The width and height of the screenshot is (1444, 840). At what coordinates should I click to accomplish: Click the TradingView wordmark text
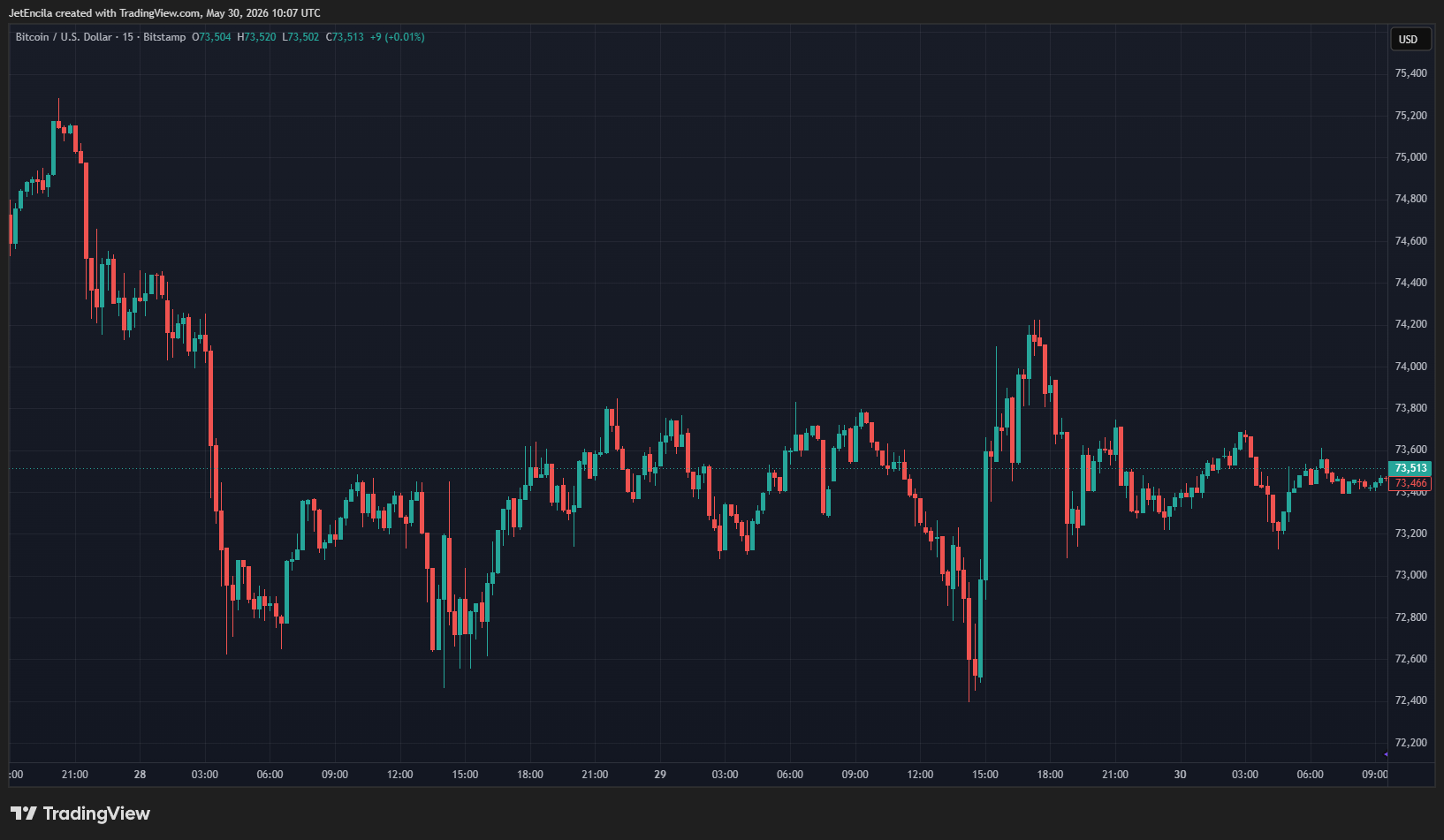tap(96, 814)
